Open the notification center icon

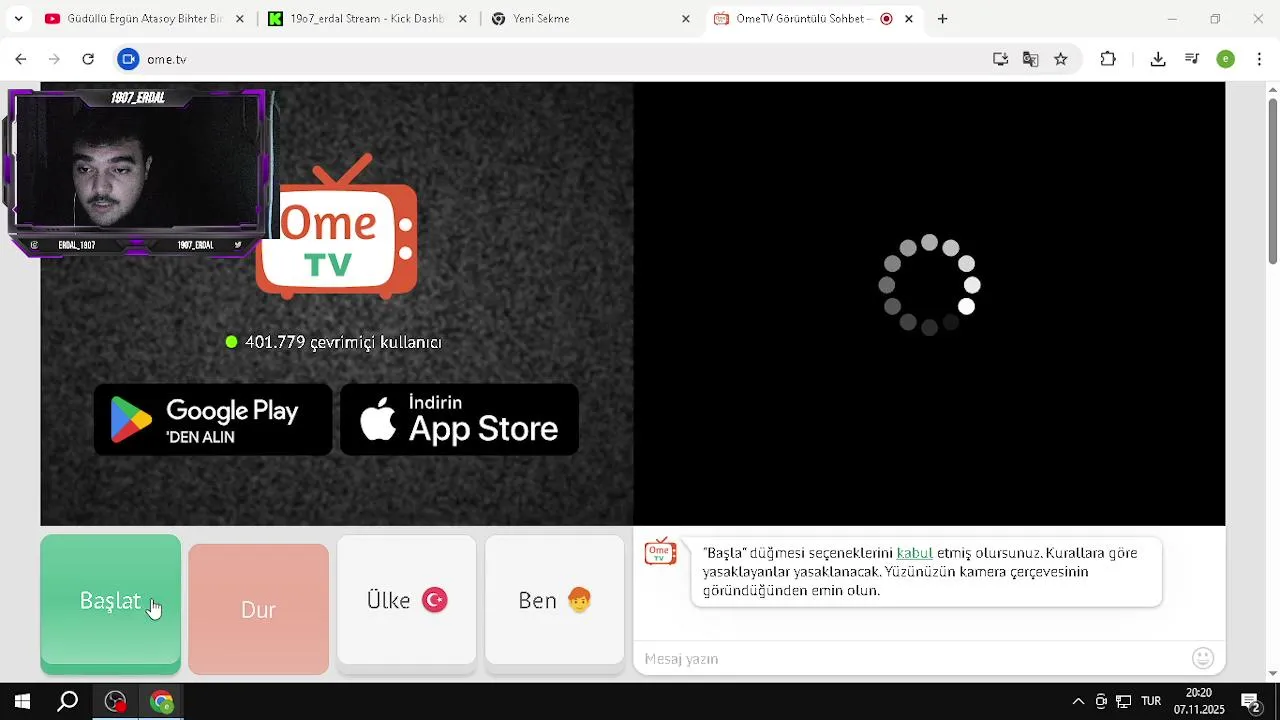(1250, 702)
